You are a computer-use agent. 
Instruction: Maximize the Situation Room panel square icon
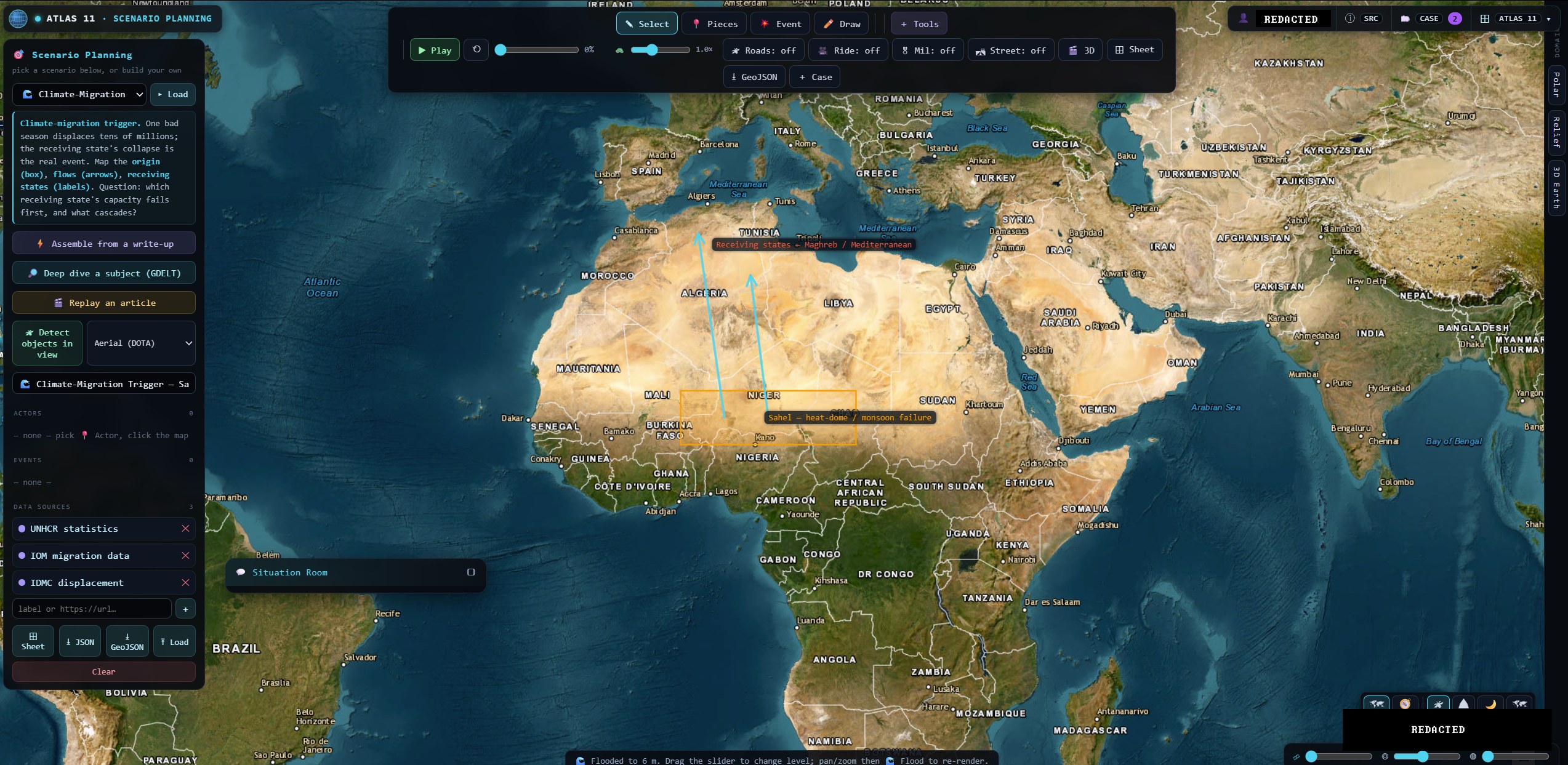471,572
